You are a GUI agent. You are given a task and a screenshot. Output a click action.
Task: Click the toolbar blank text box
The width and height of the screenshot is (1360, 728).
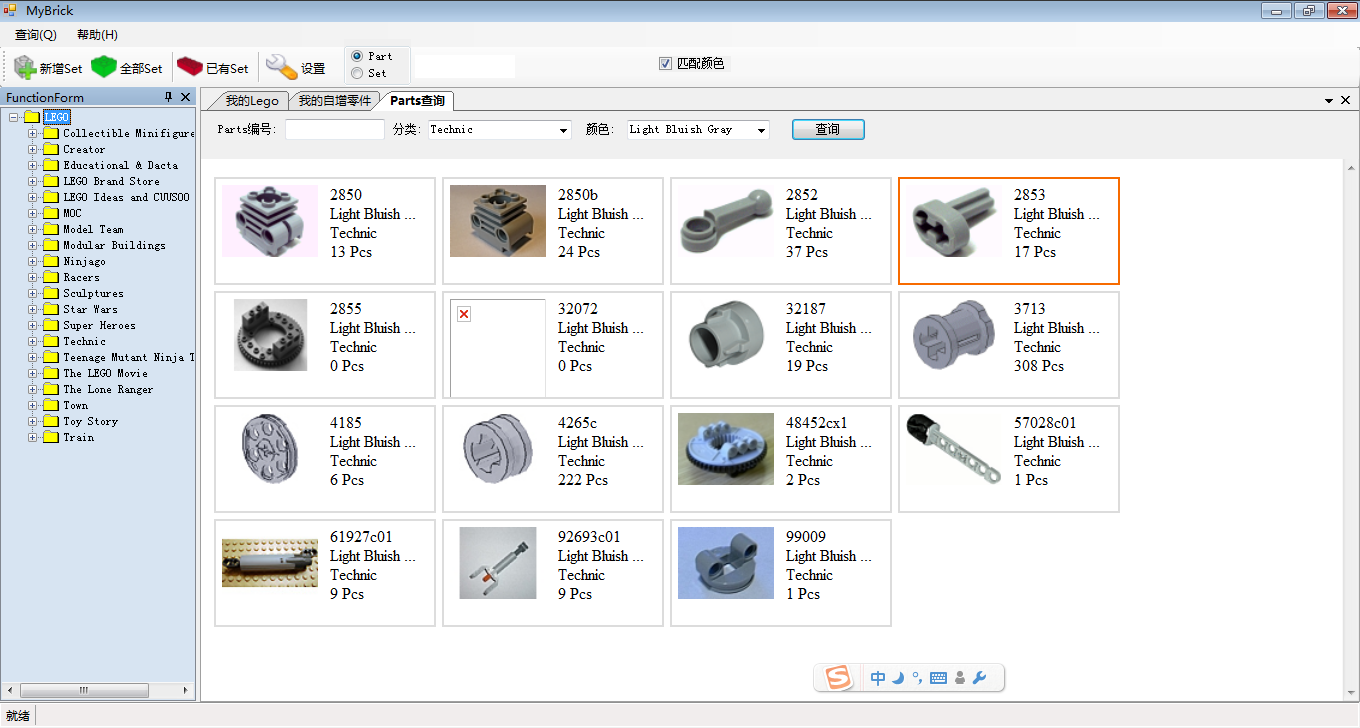pyautogui.click(x=465, y=66)
